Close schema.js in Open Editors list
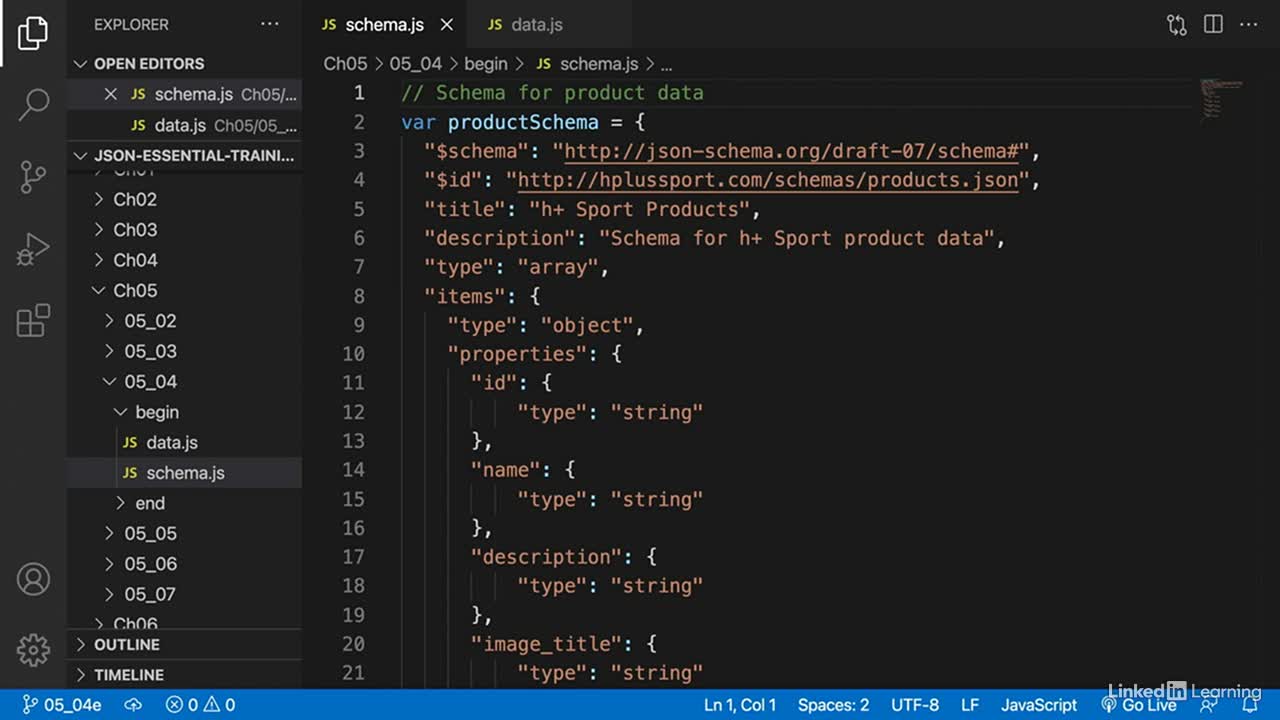 point(111,94)
